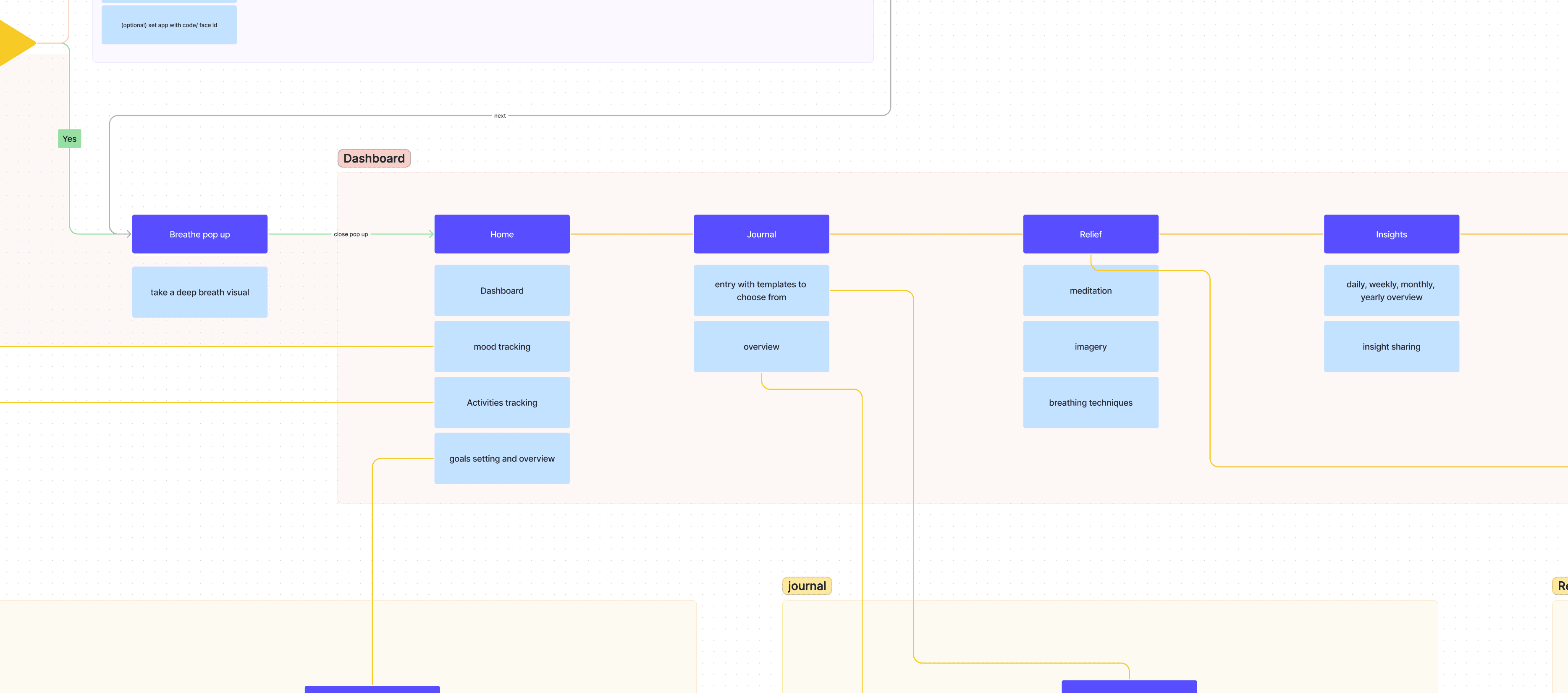Select the journal section label

point(807,586)
